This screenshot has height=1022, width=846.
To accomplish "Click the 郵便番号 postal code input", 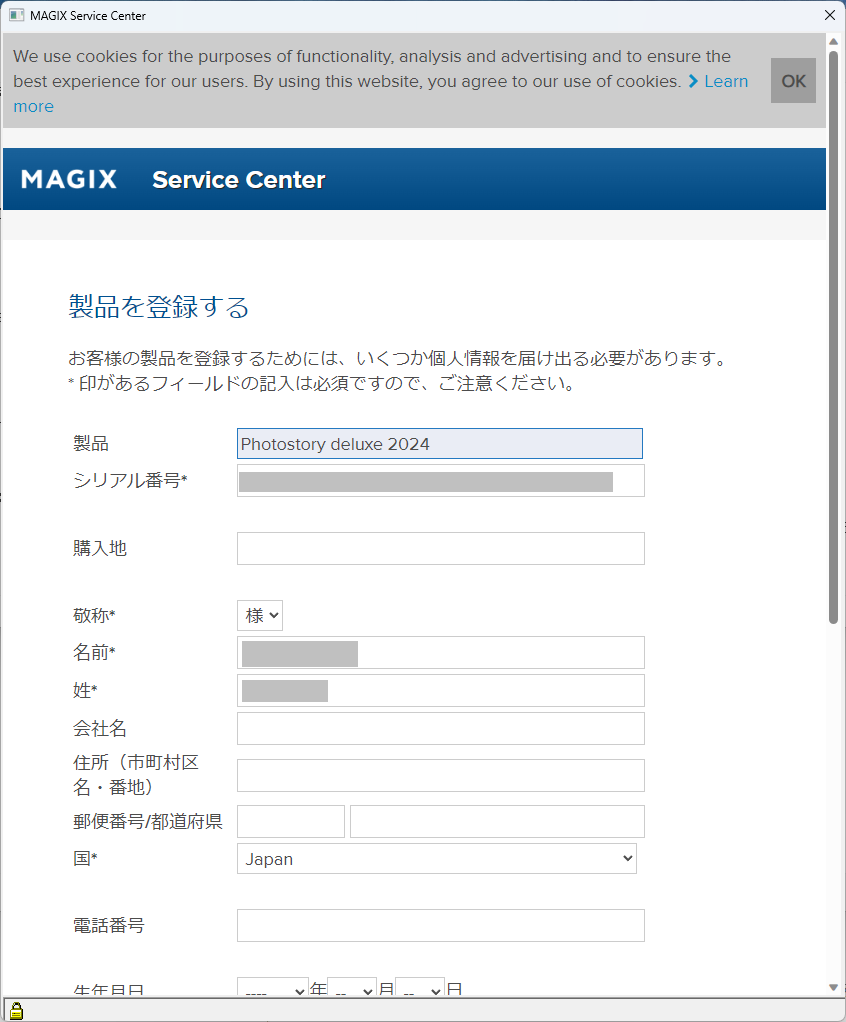I will click(x=291, y=821).
